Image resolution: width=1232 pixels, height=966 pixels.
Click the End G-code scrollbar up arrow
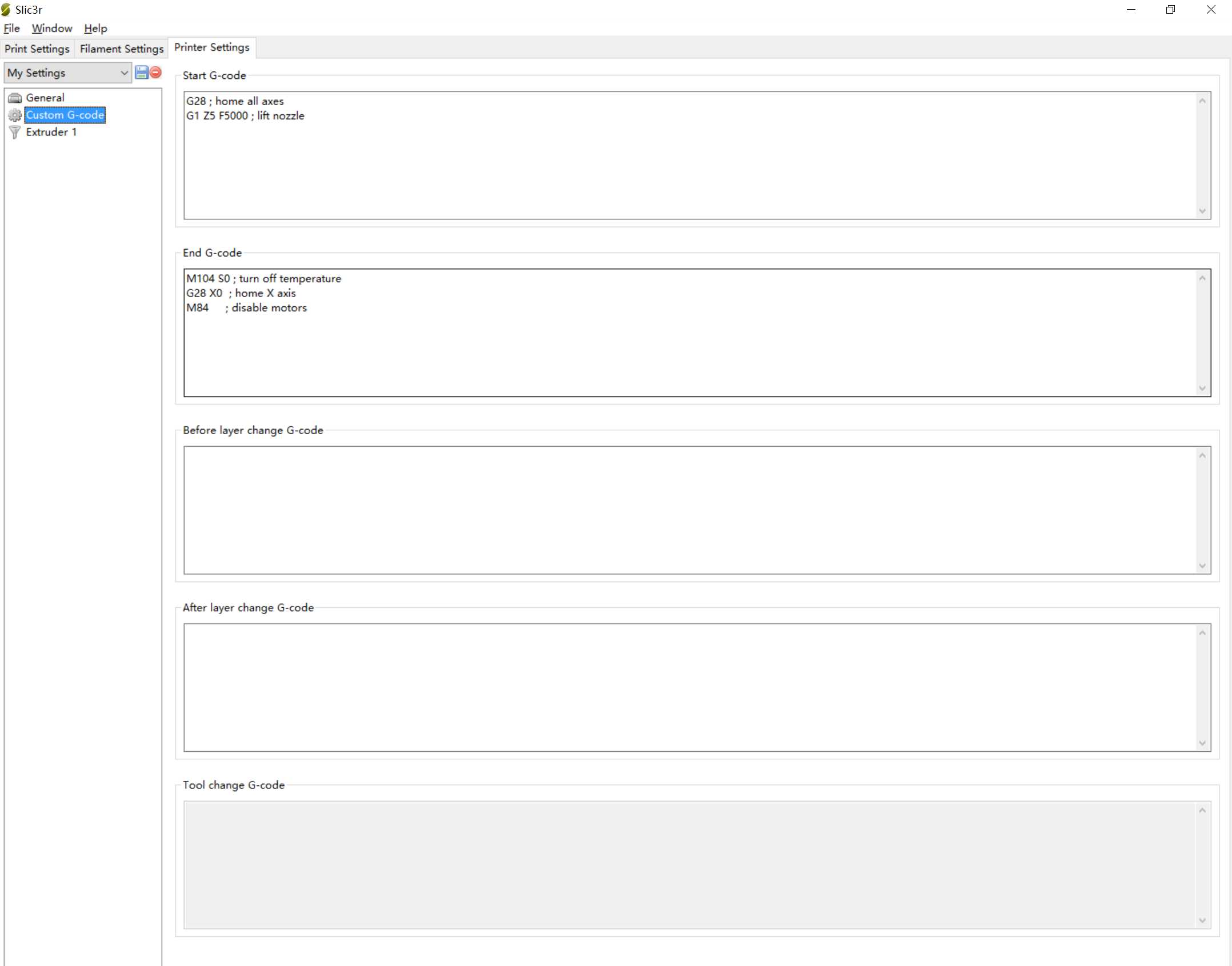[x=1202, y=278]
